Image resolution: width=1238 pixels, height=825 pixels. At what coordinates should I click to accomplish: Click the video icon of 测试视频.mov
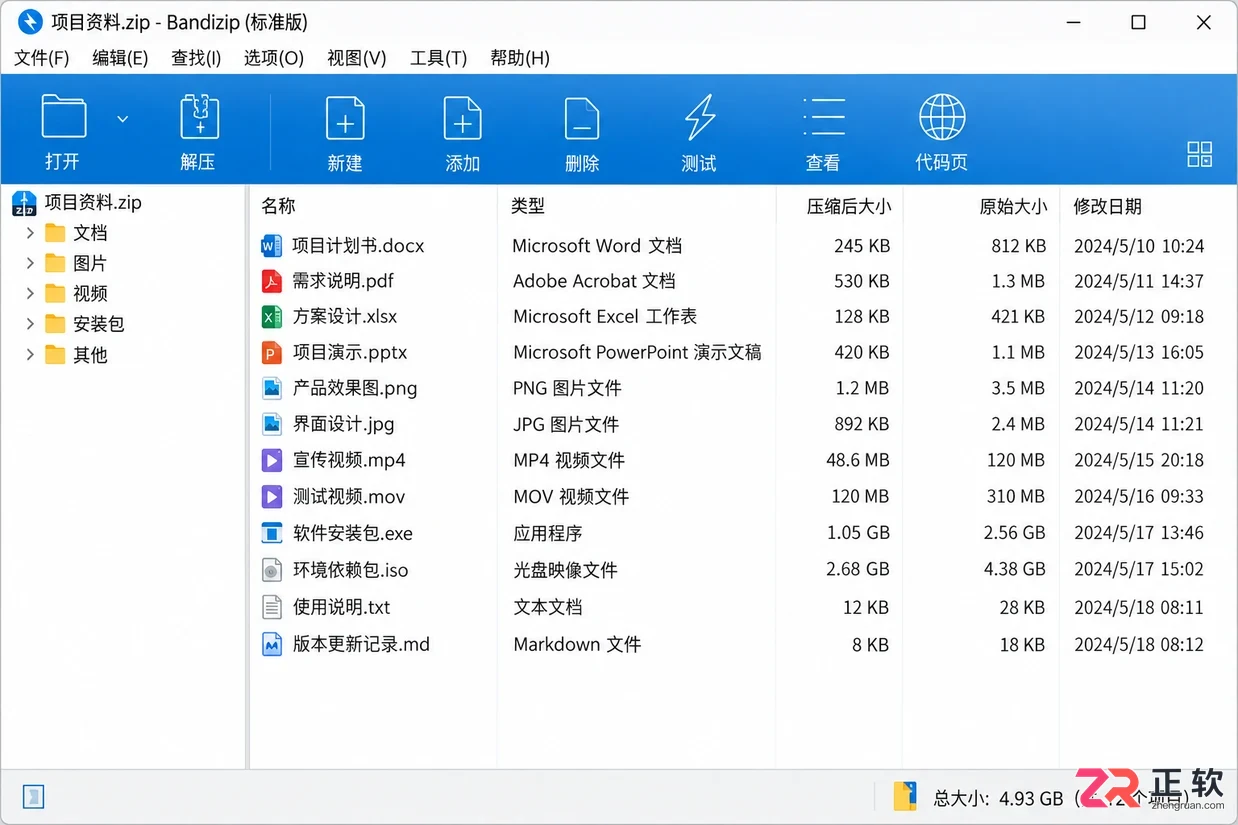[271, 496]
